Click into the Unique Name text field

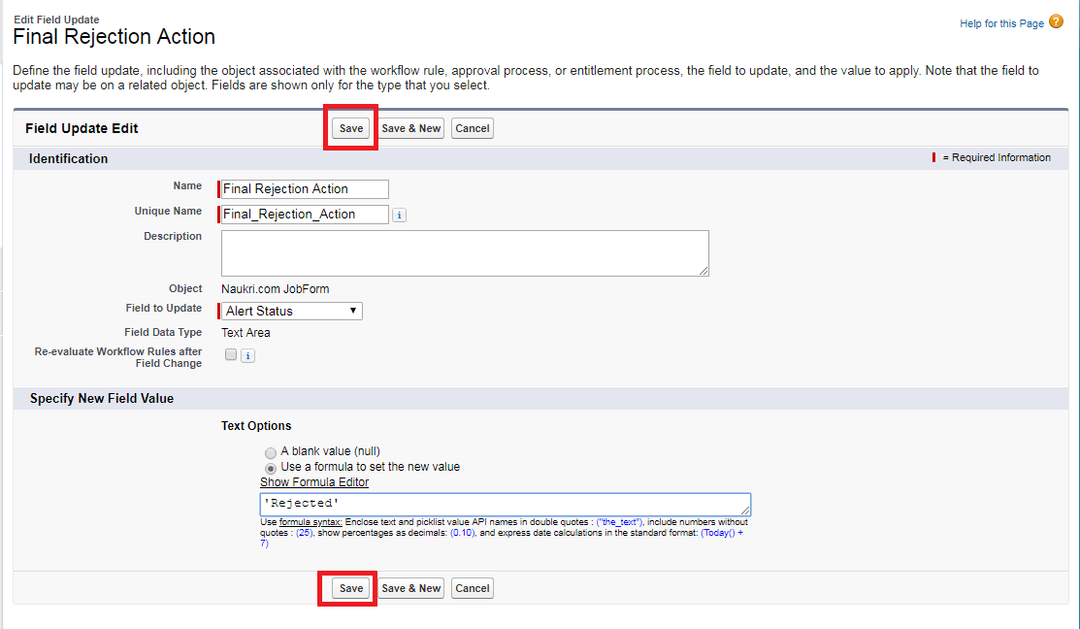tap(304, 214)
